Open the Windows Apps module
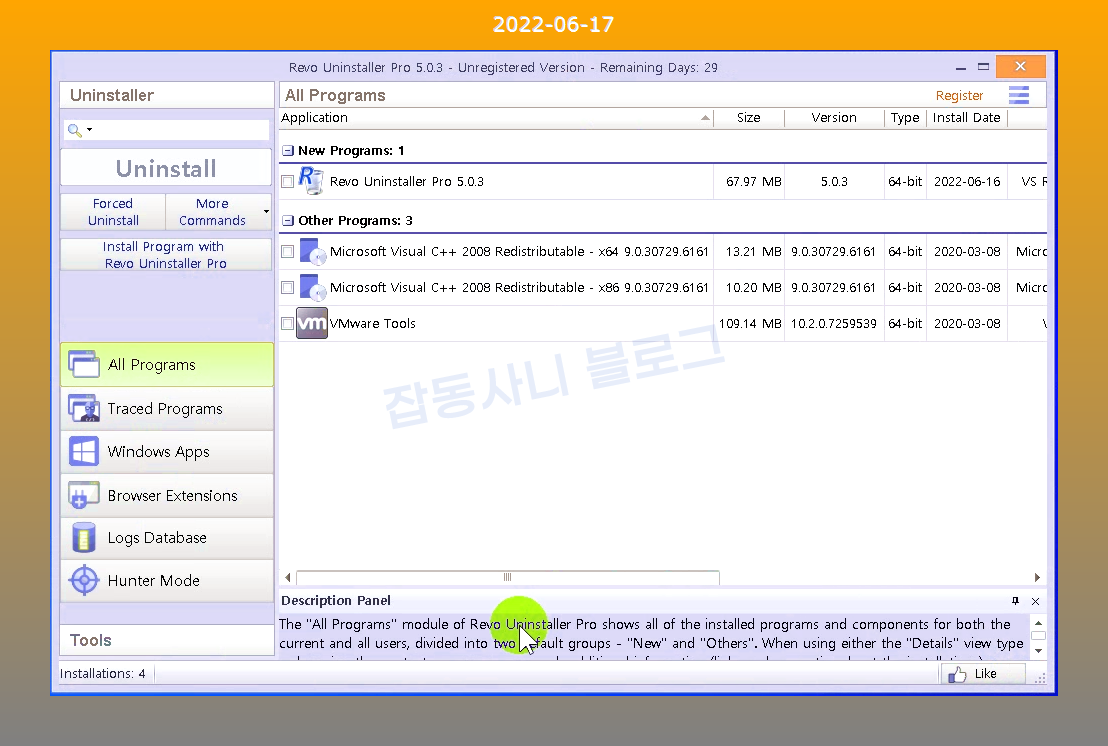This screenshot has width=1108, height=746. 167,451
